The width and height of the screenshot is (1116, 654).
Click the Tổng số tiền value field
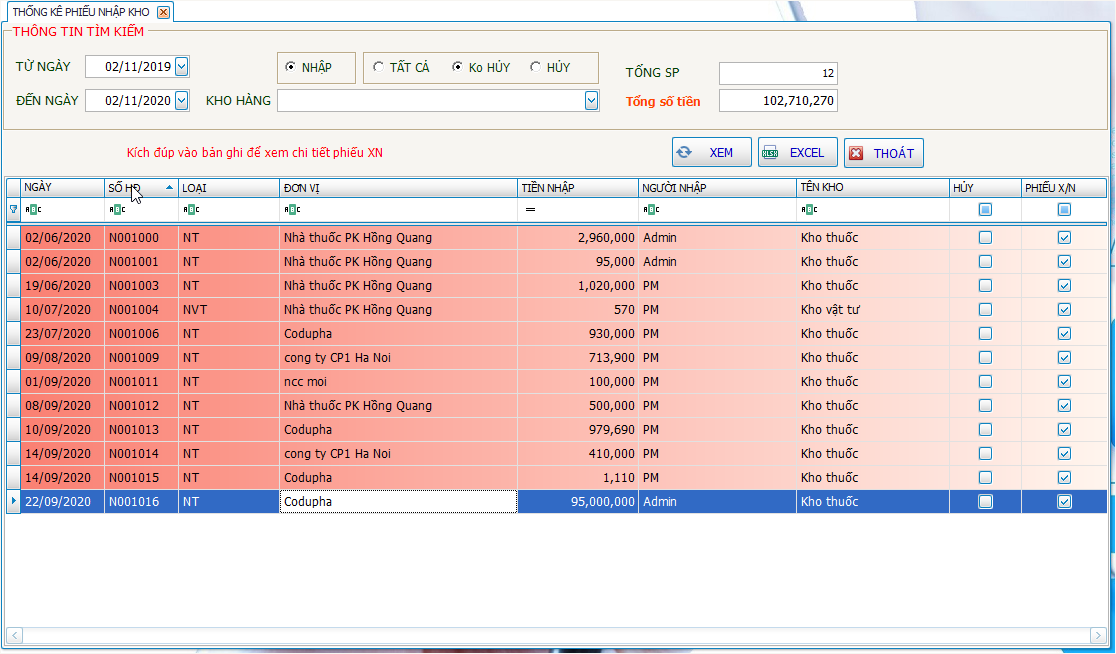click(x=778, y=100)
